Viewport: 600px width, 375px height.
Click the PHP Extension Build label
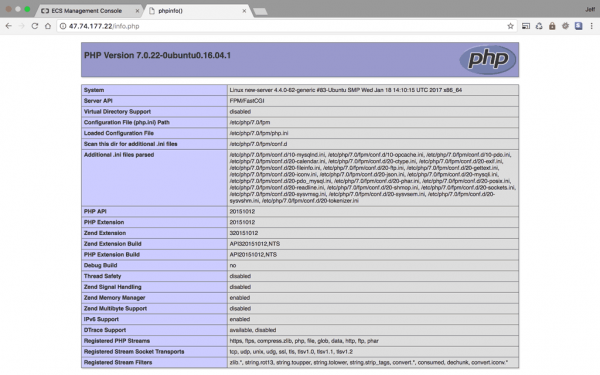pyautogui.click(x=112, y=254)
